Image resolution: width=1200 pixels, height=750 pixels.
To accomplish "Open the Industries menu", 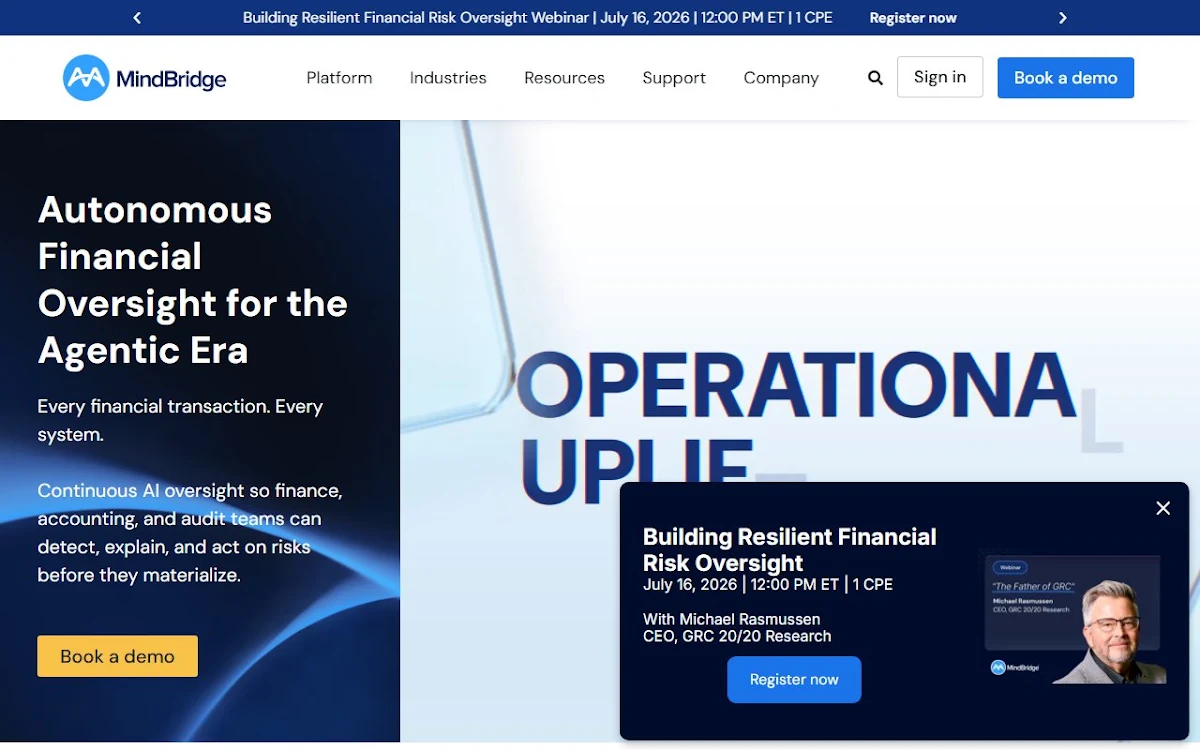I will pyautogui.click(x=448, y=78).
